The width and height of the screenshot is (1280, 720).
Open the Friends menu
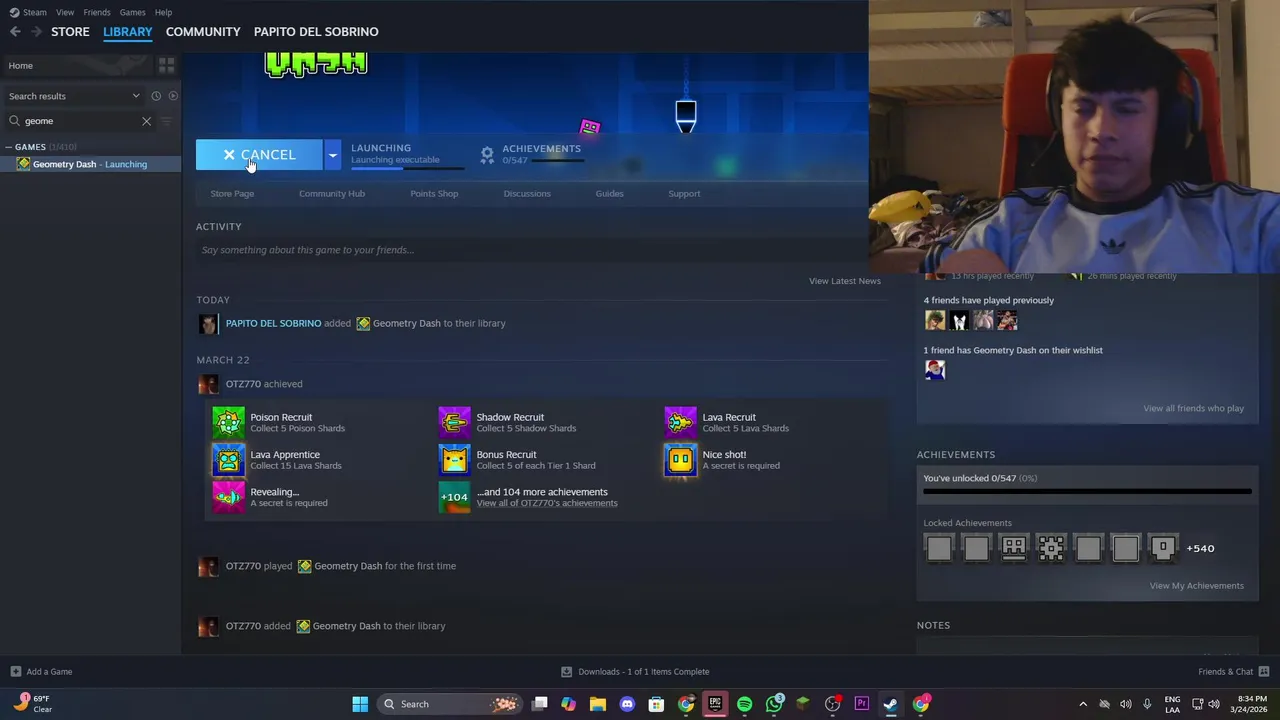pos(97,12)
